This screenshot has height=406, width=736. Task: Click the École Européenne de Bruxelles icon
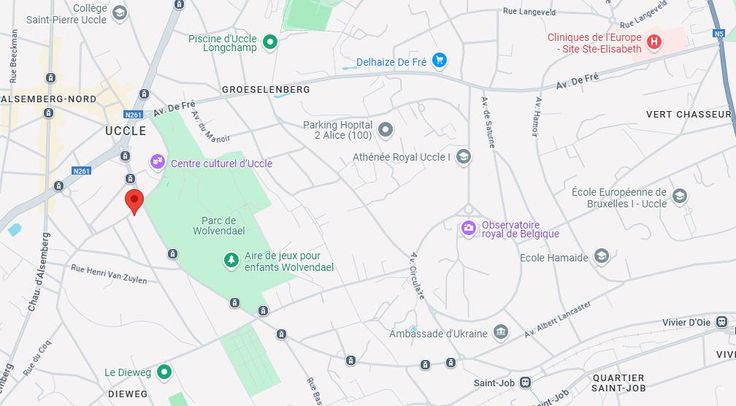click(x=679, y=196)
